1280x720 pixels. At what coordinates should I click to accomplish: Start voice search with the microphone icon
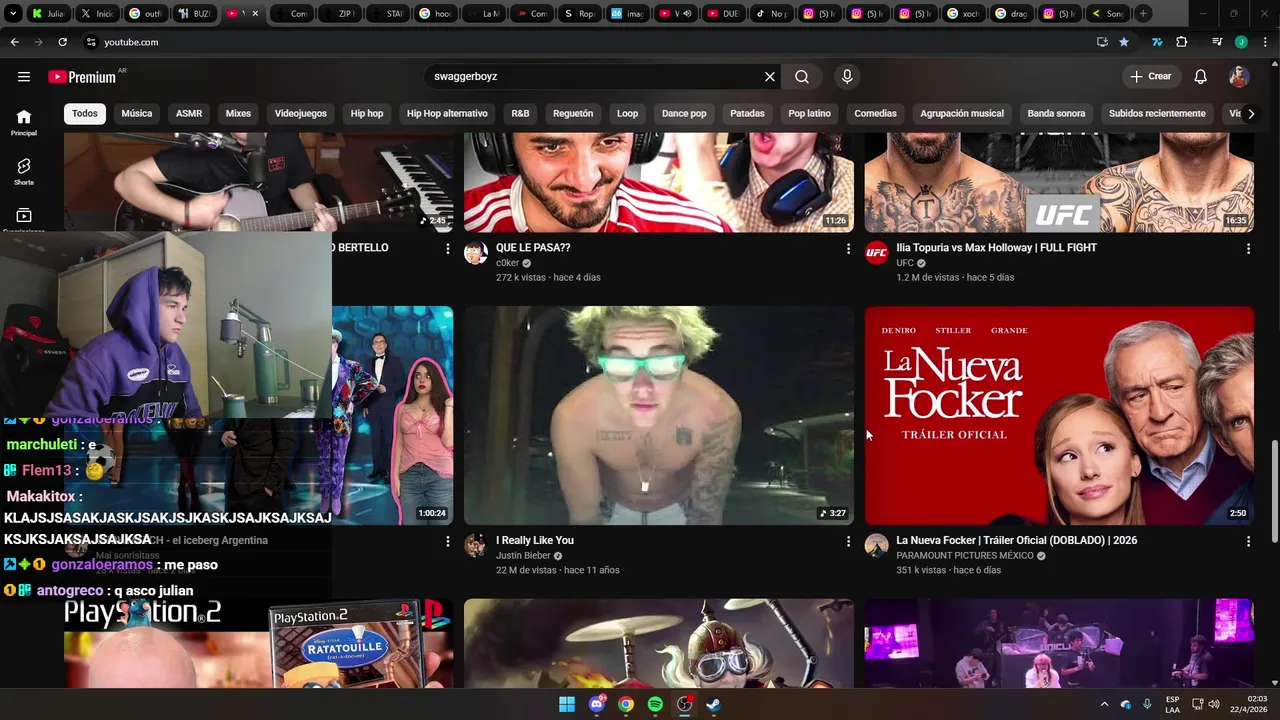click(x=847, y=76)
